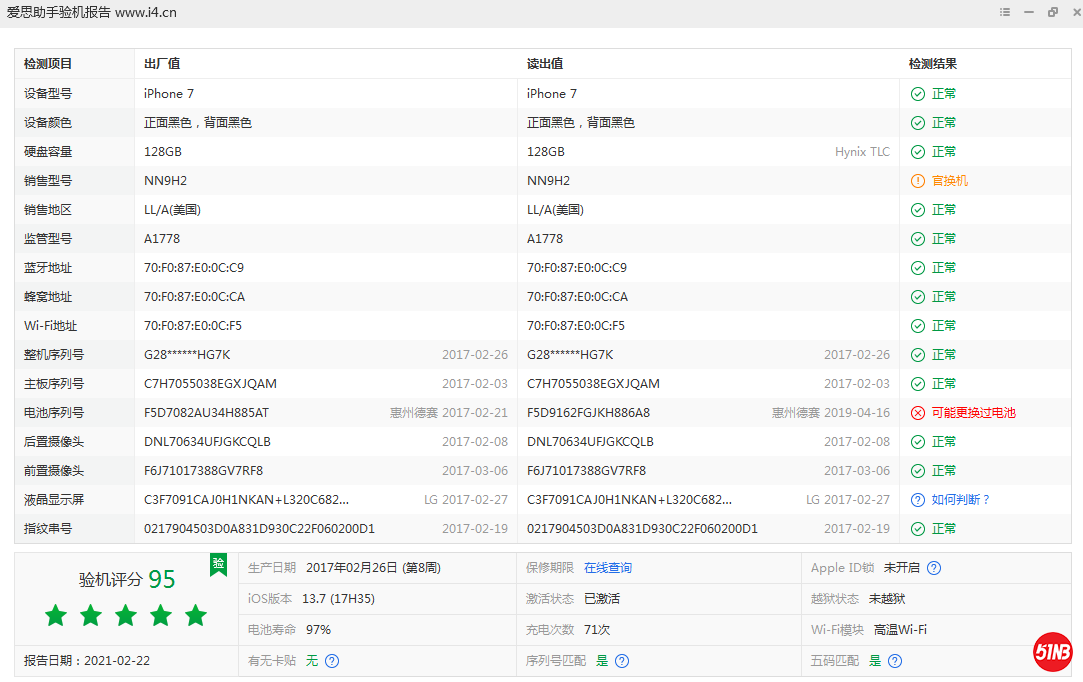
Task: Click the orange alert icon in 销售型号 row
Action: click(917, 181)
